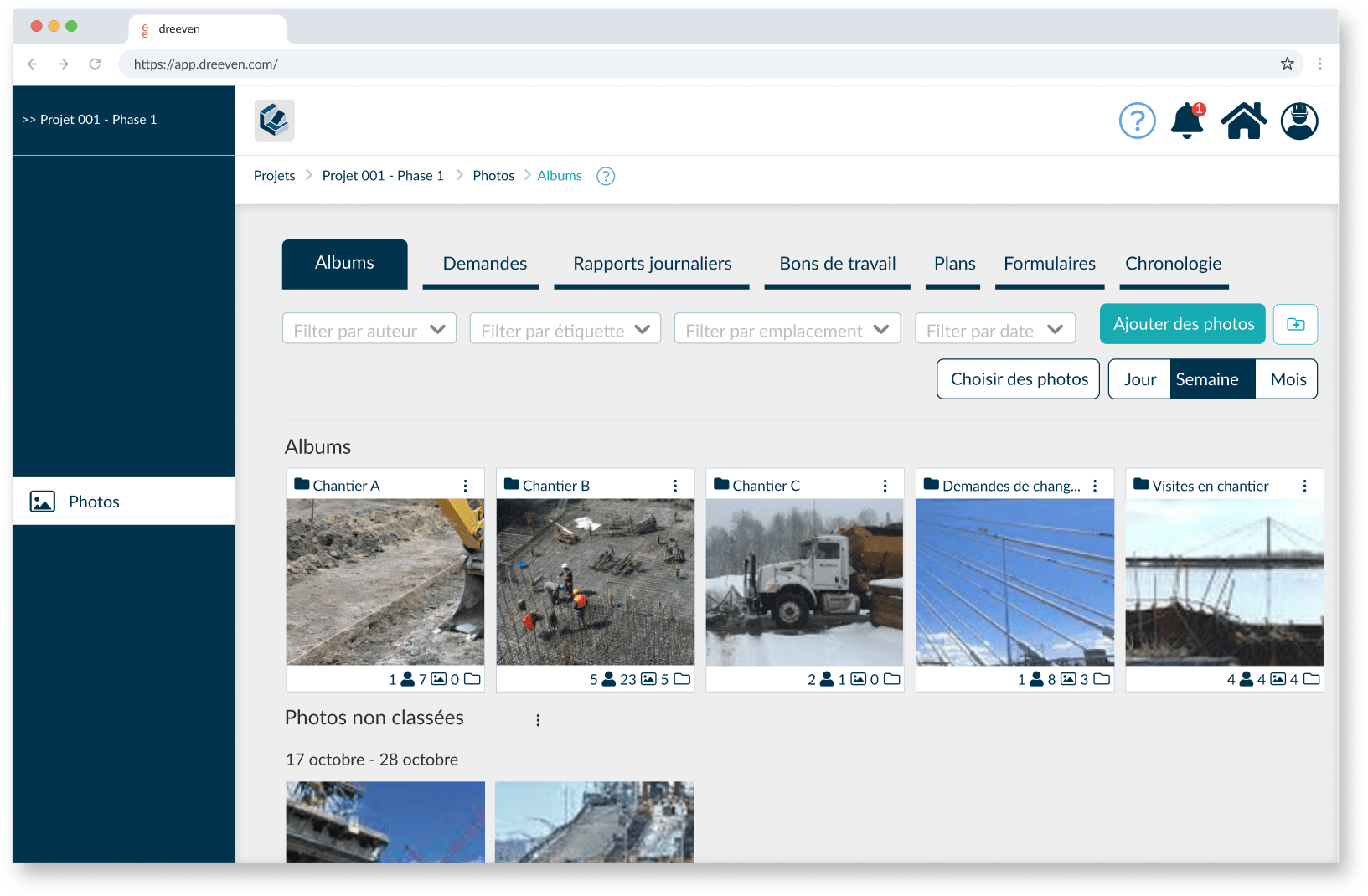Switch view to Semaine

pos(1212,379)
